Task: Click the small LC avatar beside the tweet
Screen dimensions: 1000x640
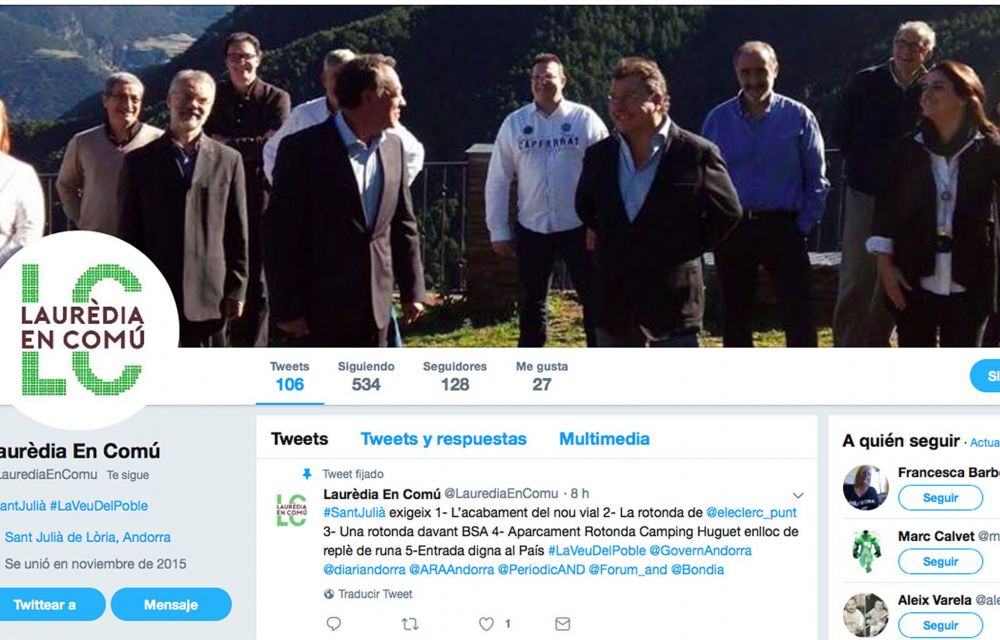Action: [291, 510]
